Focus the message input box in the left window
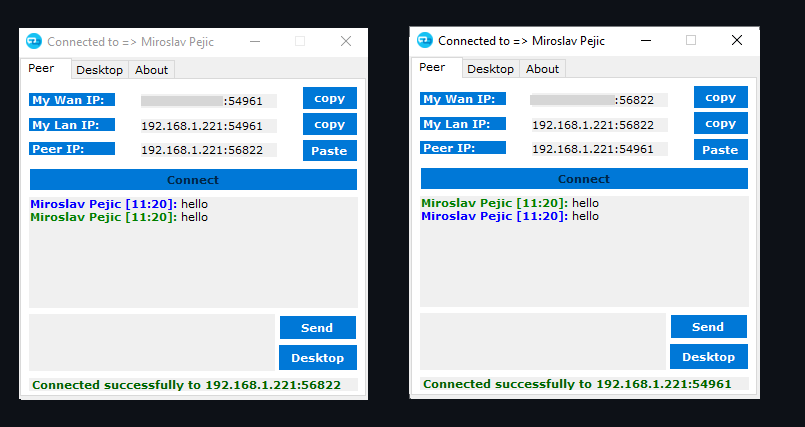 [x=152, y=342]
